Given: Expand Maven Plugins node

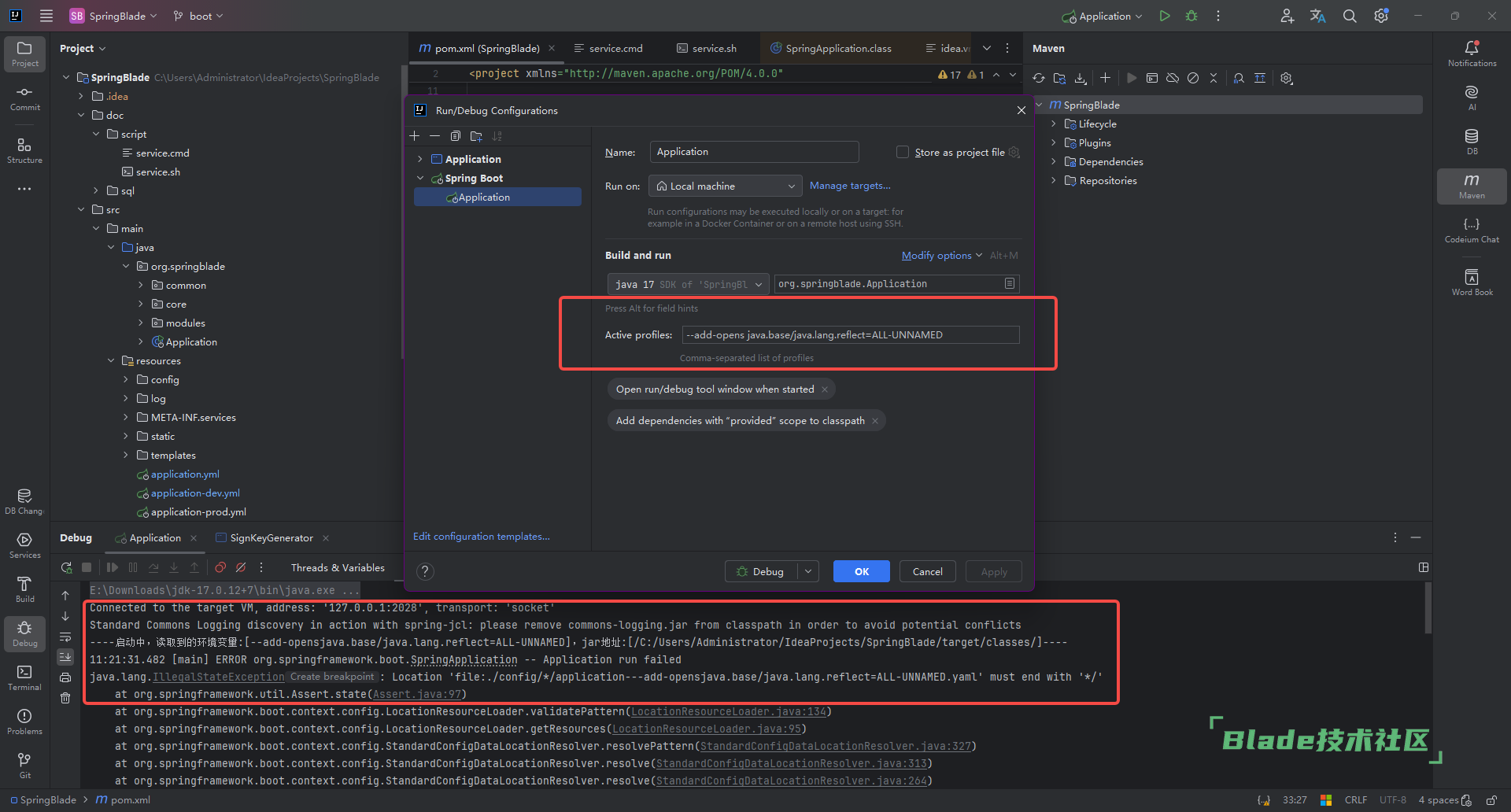Looking at the screenshot, I should pos(1054,142).
